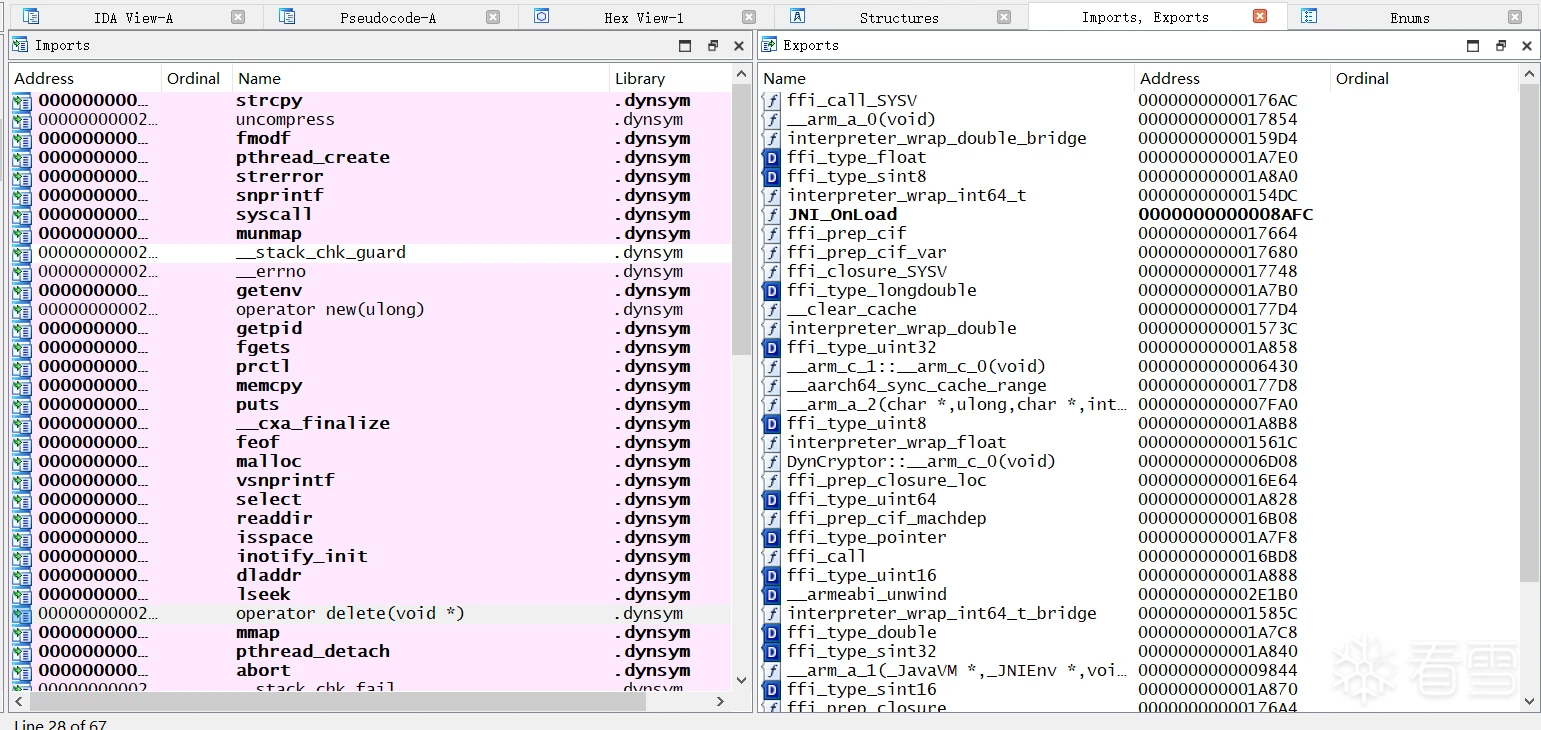
Task: Switch to the Hex View-1 tab
Action: (644, 18)
